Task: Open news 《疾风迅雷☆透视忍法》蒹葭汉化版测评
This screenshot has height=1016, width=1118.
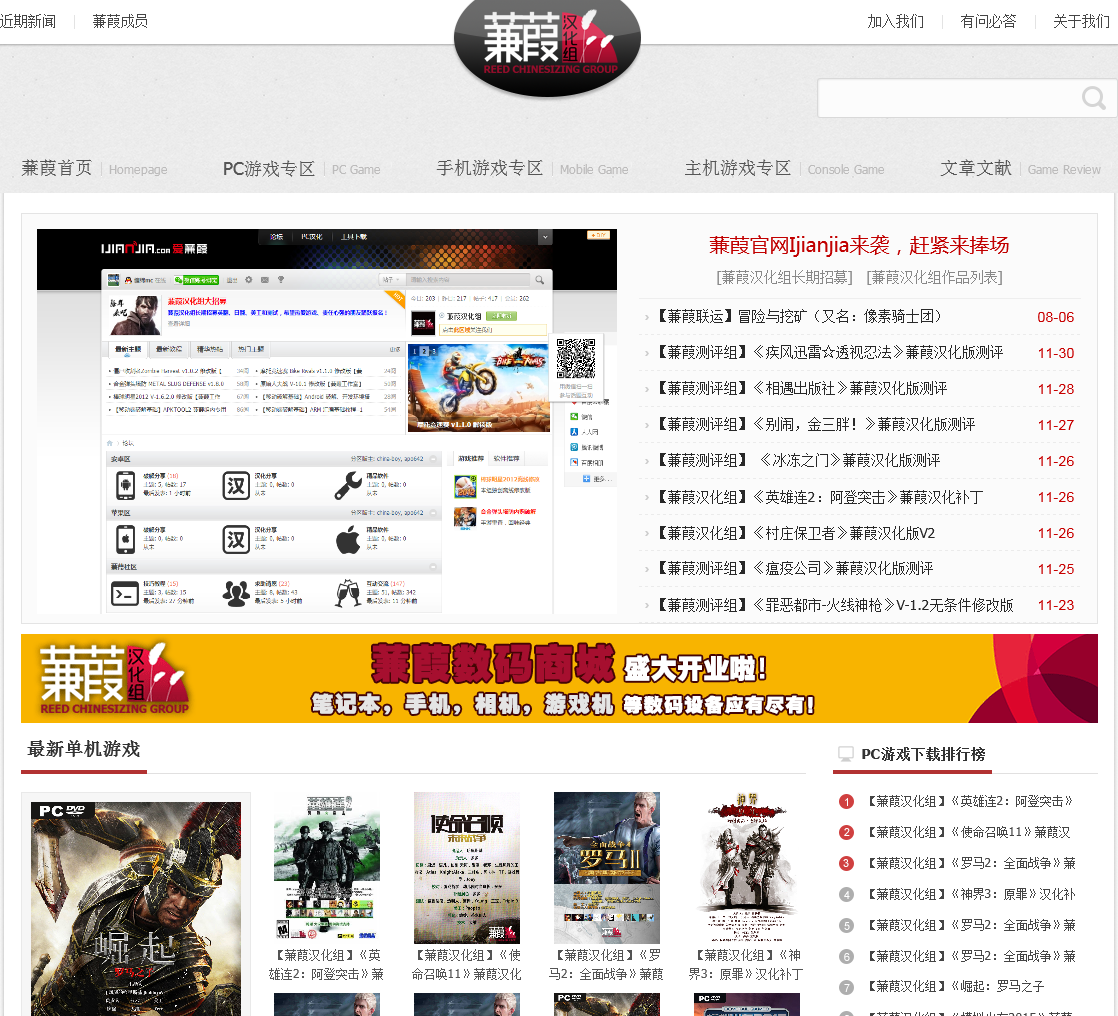Action: [x=828, y=353]
